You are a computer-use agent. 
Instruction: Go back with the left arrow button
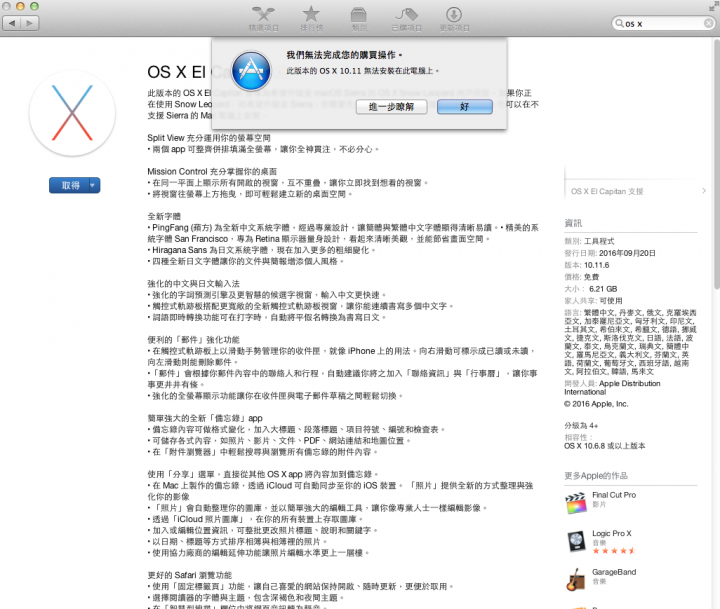click(12, 23)
